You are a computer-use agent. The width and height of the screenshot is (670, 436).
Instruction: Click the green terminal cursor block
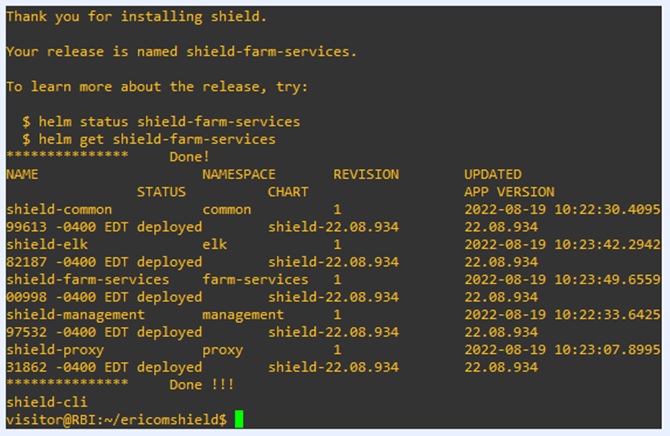(239, 419)
